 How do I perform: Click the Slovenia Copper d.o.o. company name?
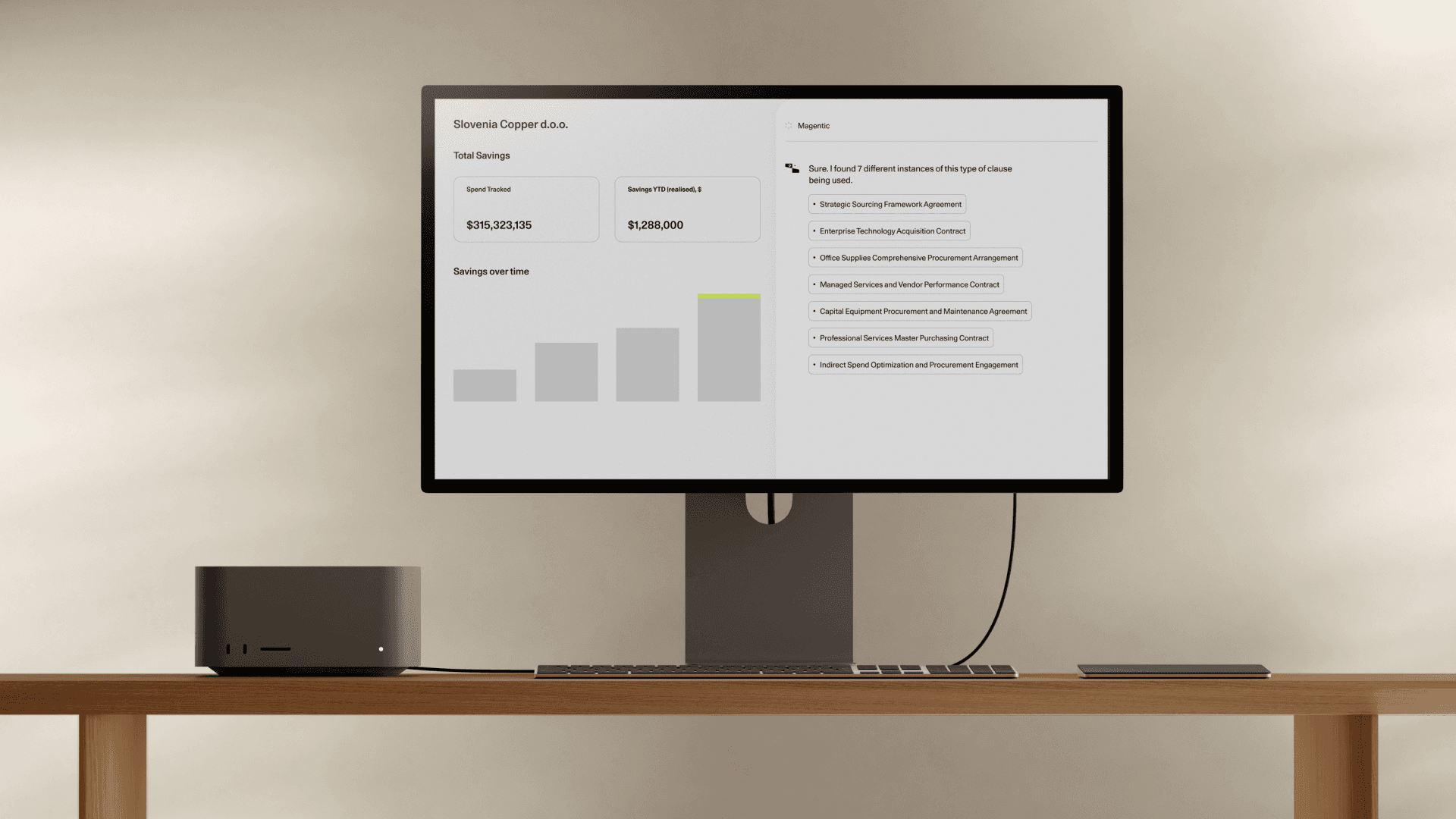(x=511, y=123)
